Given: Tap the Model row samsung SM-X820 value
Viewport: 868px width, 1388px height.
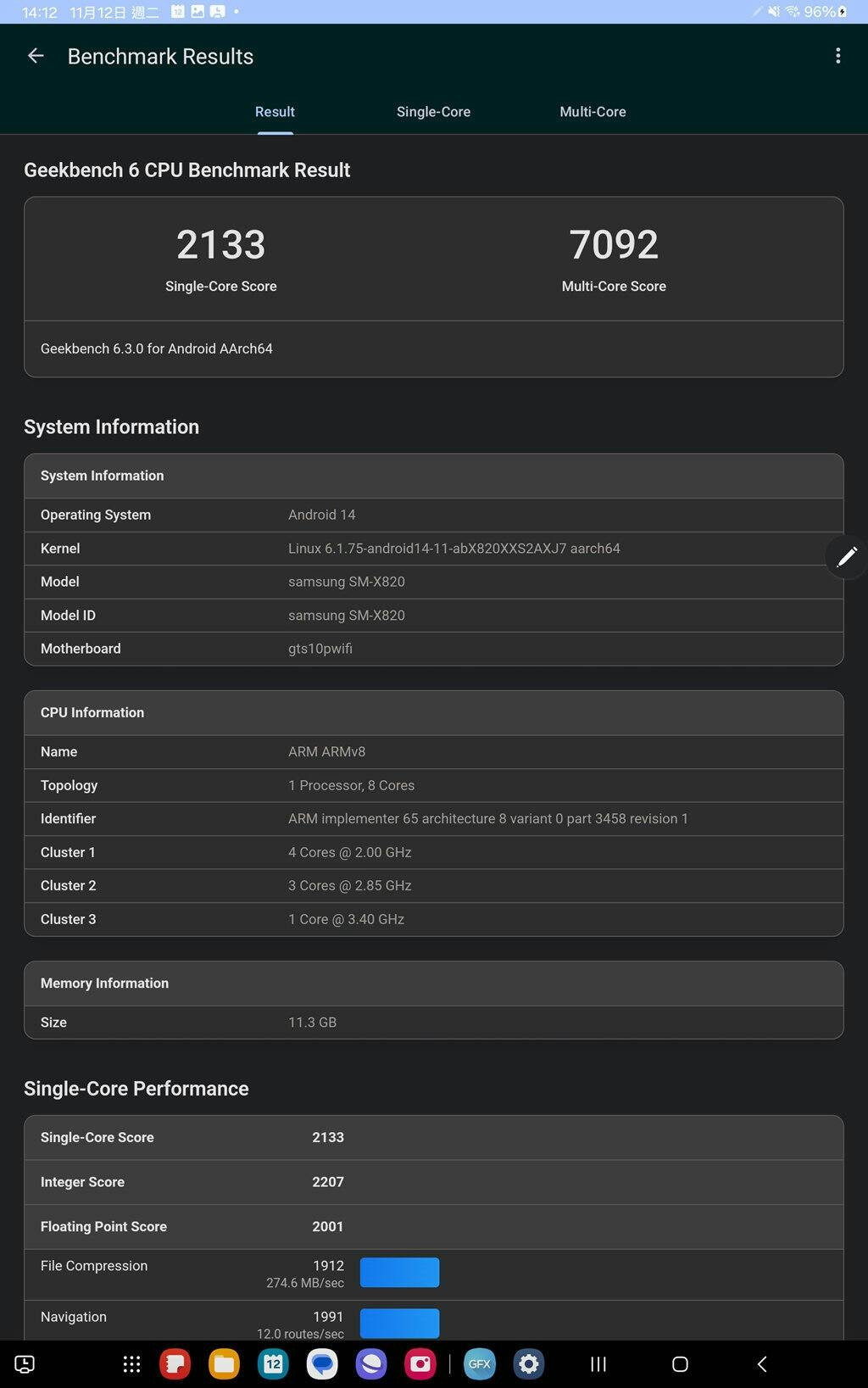Looking at the screenshot, I should tap(347, 582).
